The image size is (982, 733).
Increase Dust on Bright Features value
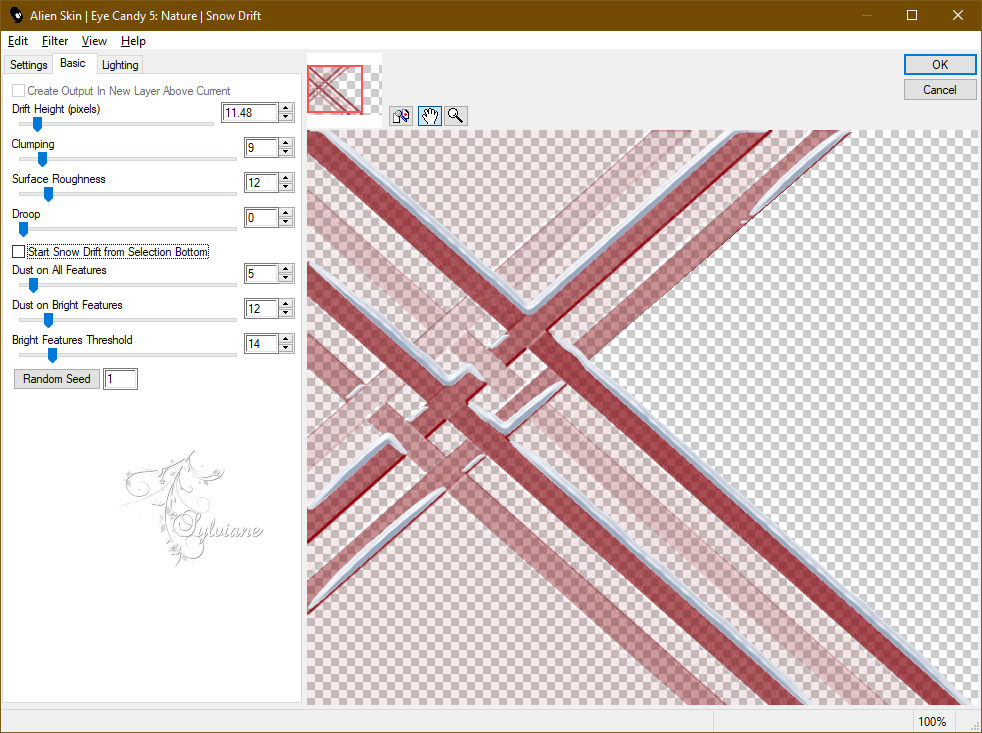point(286,304)
